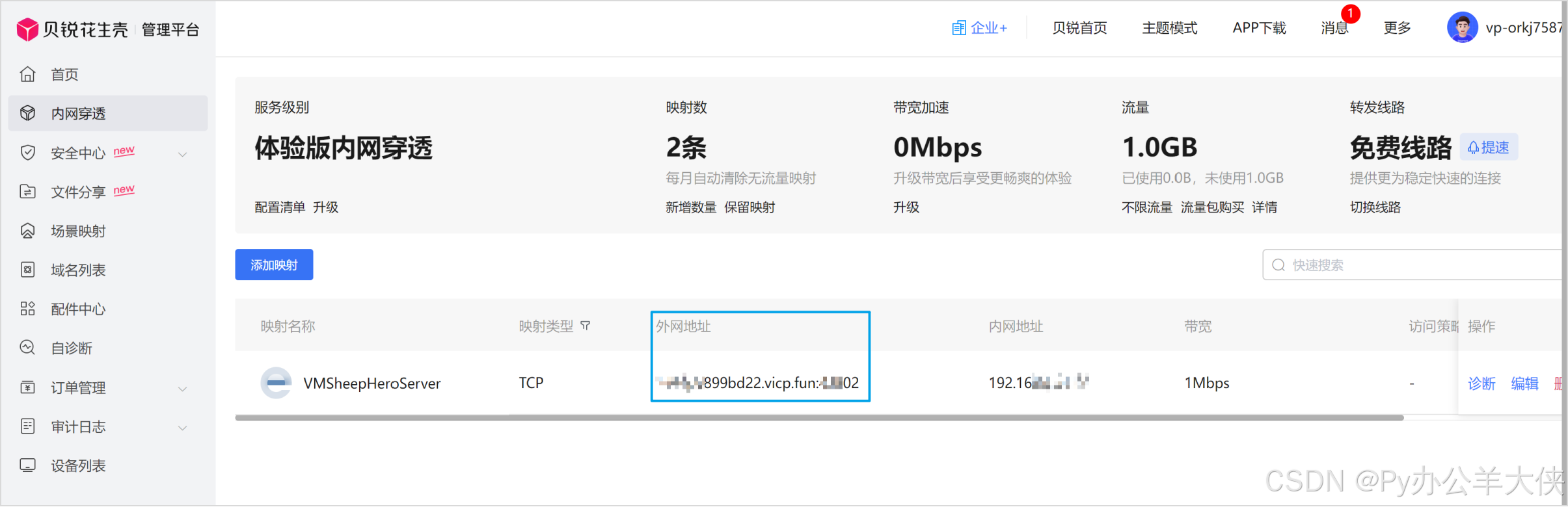The height and width of the screenshot is (507, 1568).
Task: Click the 内网地址 column header
Action: point(1016,326)
